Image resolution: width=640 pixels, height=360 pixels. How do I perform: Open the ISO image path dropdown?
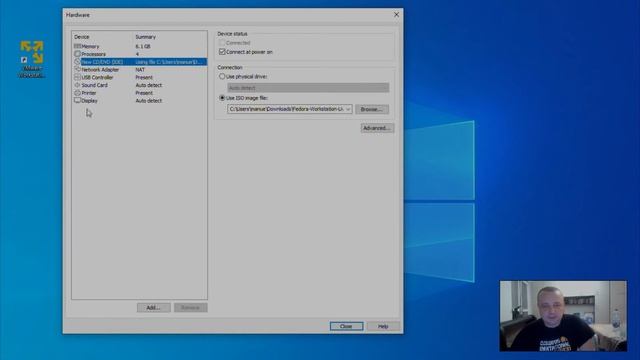pos(348,109)
